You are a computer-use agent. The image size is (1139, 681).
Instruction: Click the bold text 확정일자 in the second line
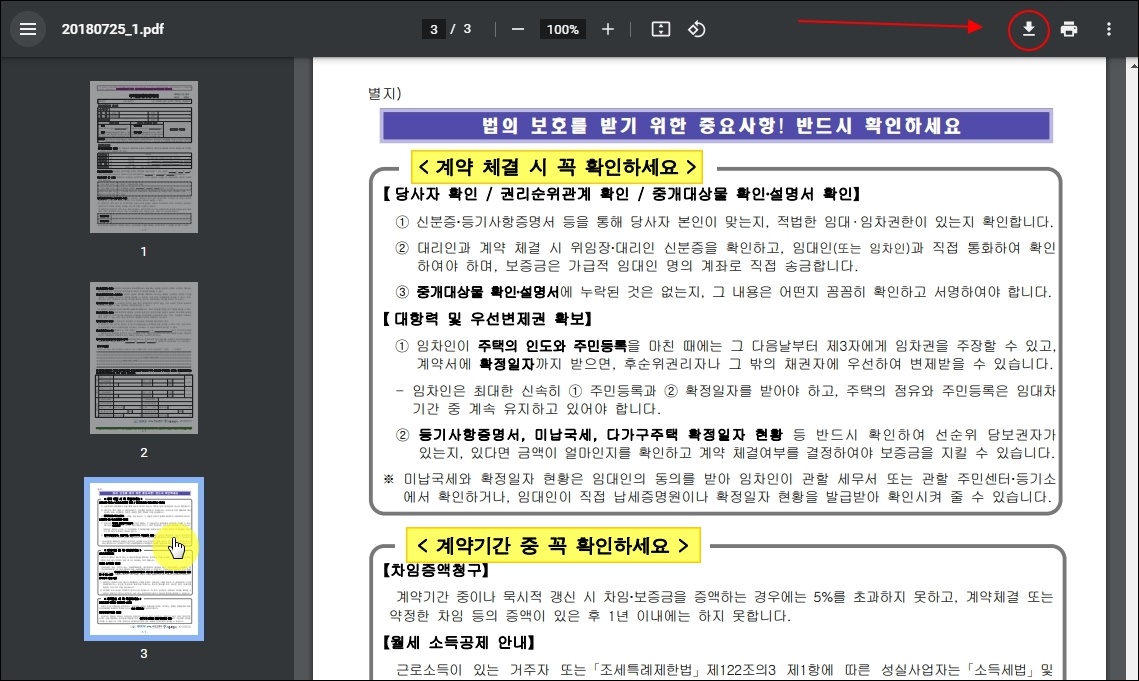click(x=507, y=363)
